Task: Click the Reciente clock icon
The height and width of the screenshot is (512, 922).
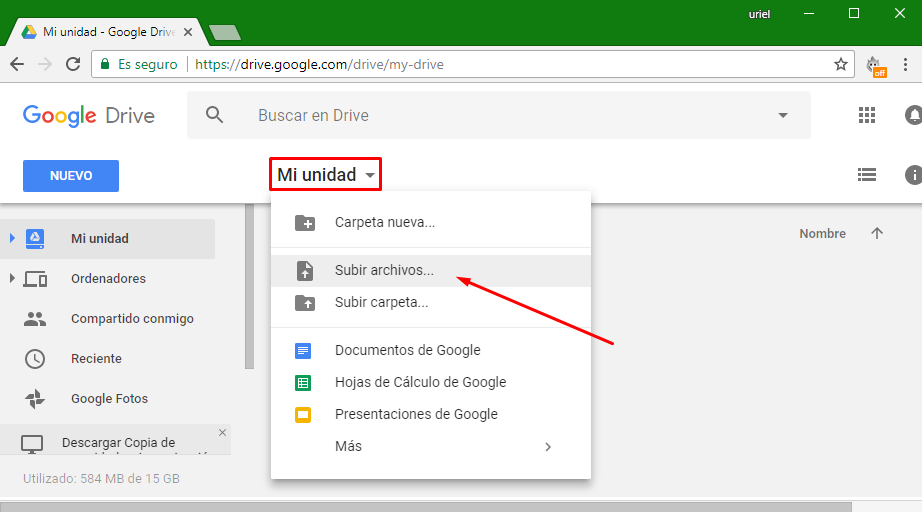Action: pyautogui.click(x=35, y=359)
